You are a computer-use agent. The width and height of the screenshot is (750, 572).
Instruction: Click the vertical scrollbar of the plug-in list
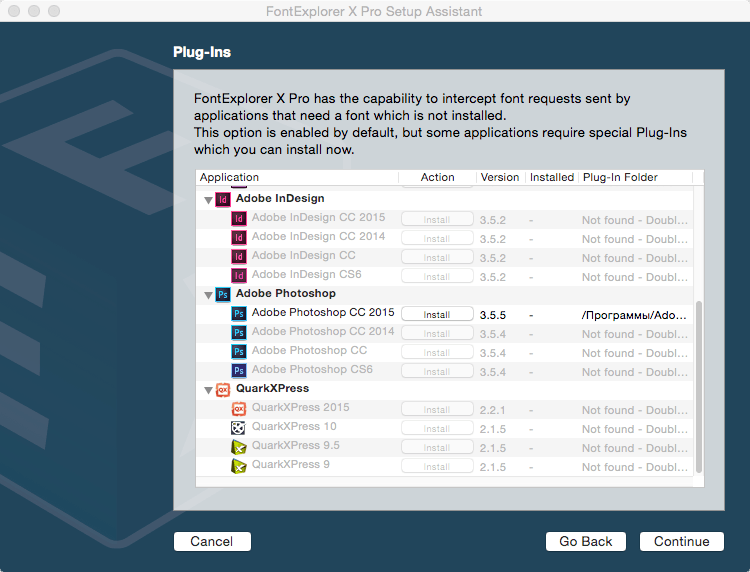coord(699,386)
